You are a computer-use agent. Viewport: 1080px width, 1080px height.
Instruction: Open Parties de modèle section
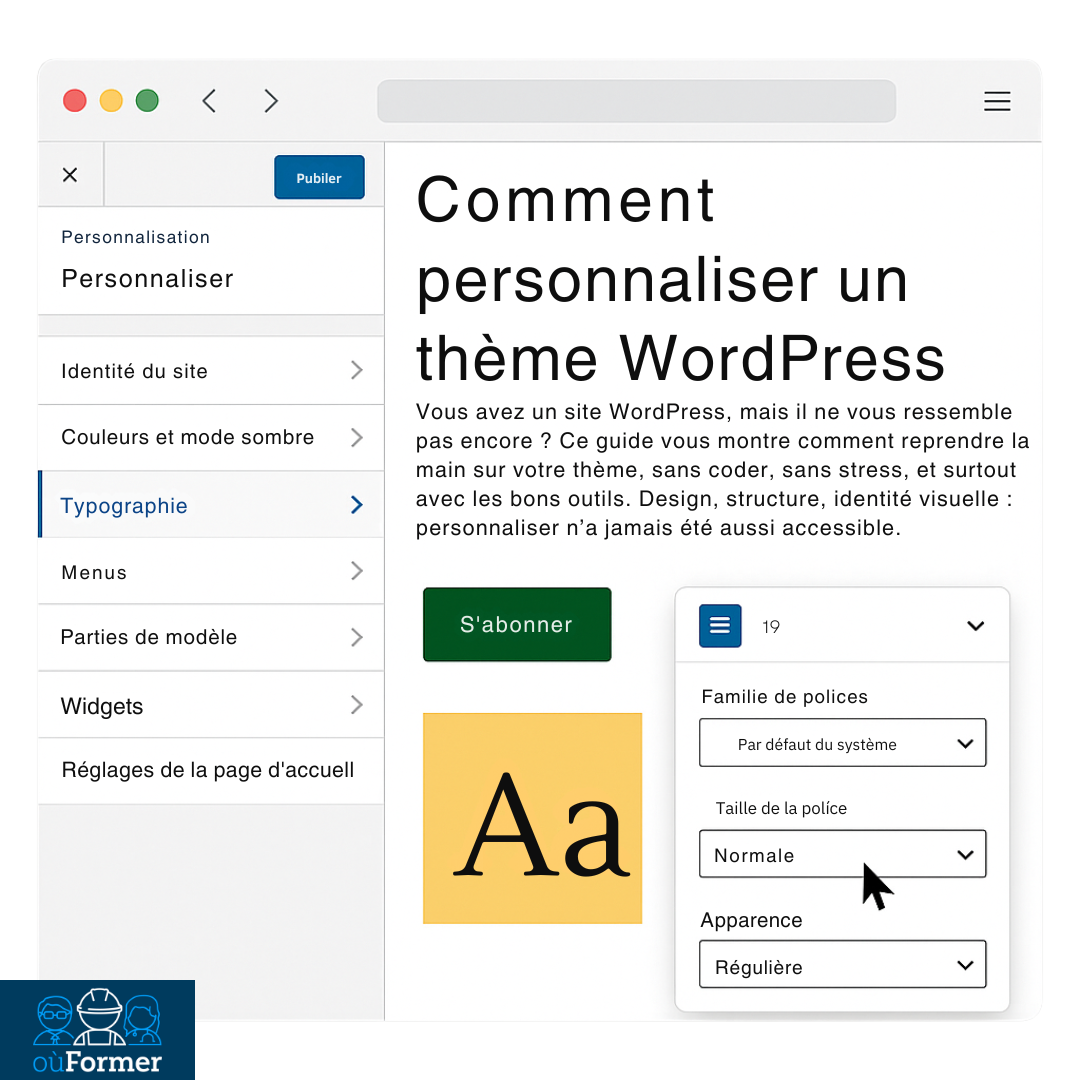pos(211,637)
